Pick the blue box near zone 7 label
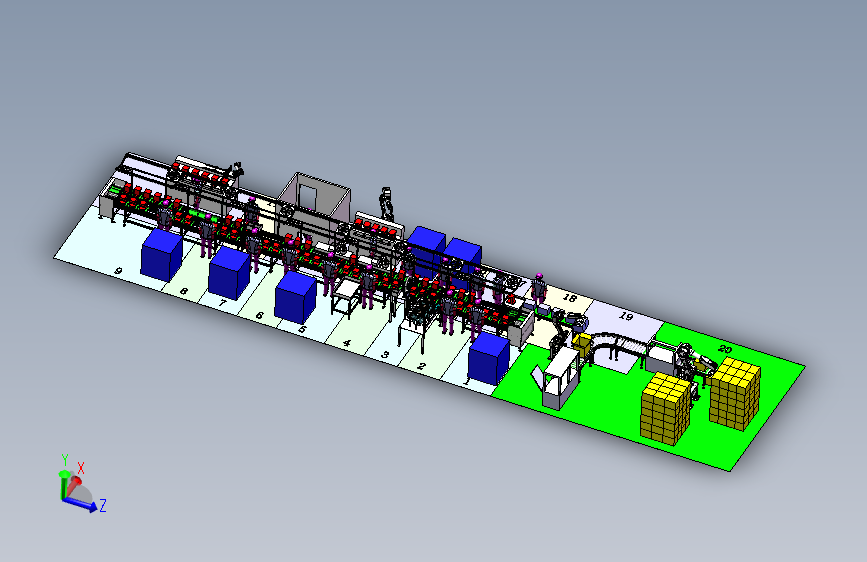Viewport: 867px width, 562px height. click(229, 273)
